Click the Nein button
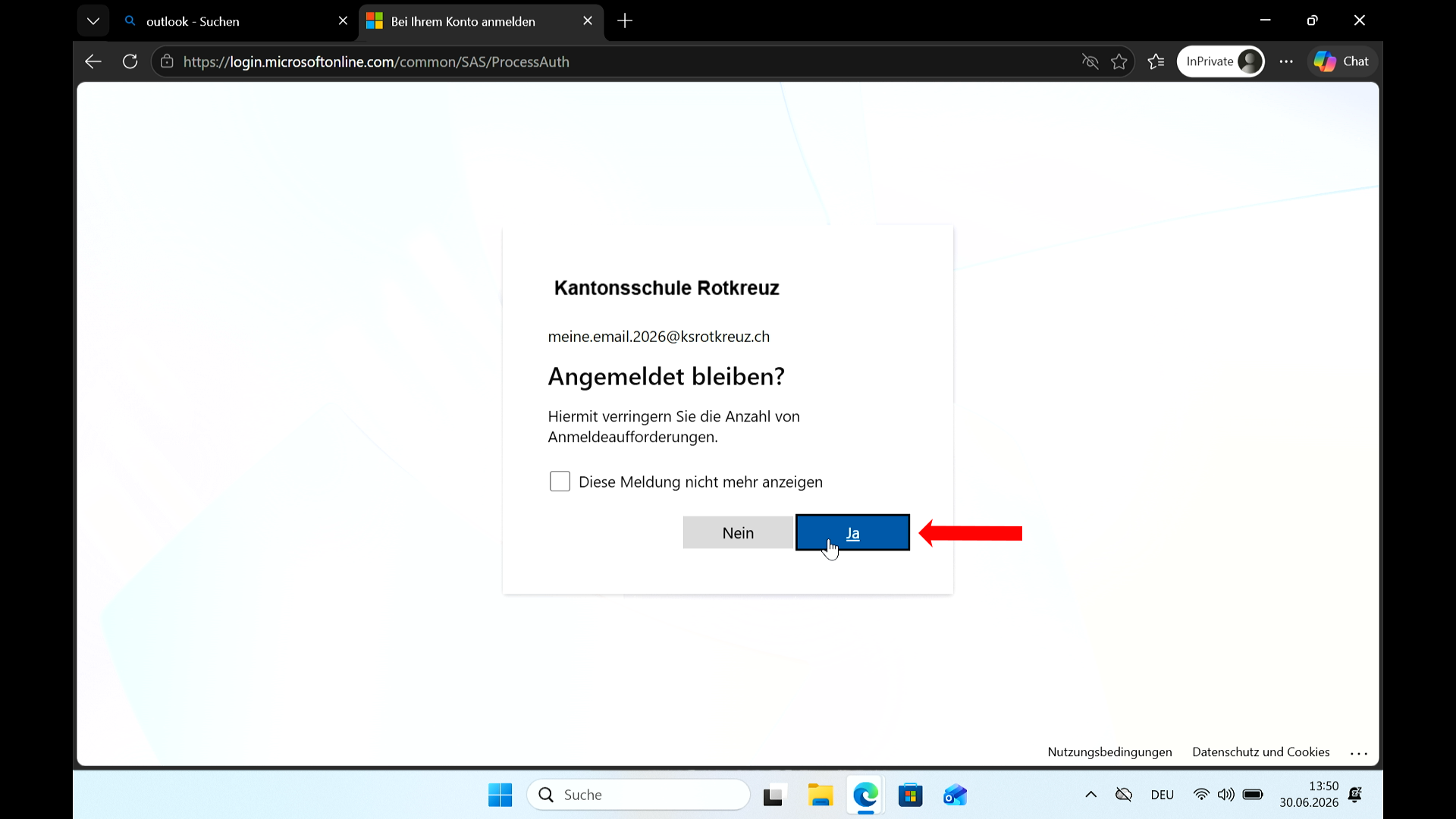Image resolution: width=1456 pixels, height=819 pixels. tap(738, 532)
